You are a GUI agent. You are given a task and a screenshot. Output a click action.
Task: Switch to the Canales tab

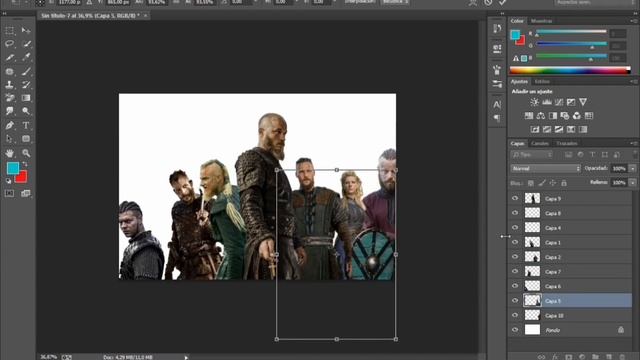pos(540,144)
